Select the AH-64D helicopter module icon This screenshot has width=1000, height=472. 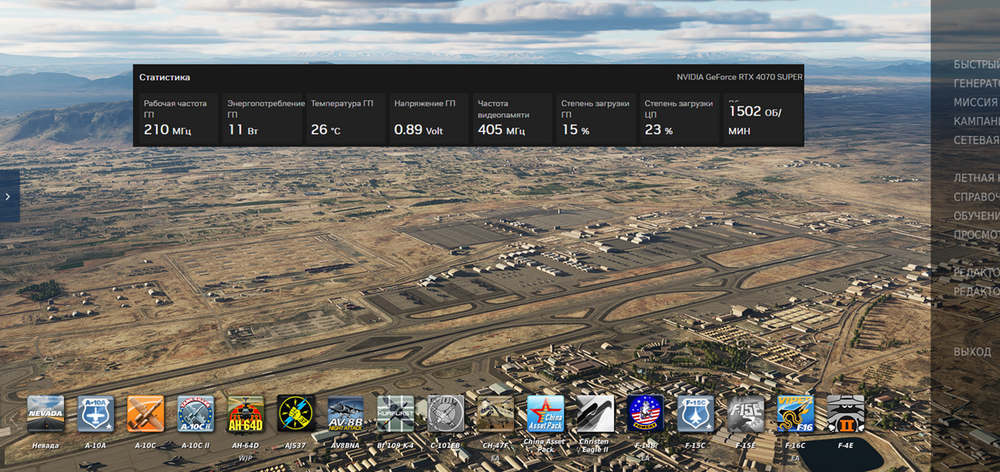pyautogui.click(x=246, y=413)
